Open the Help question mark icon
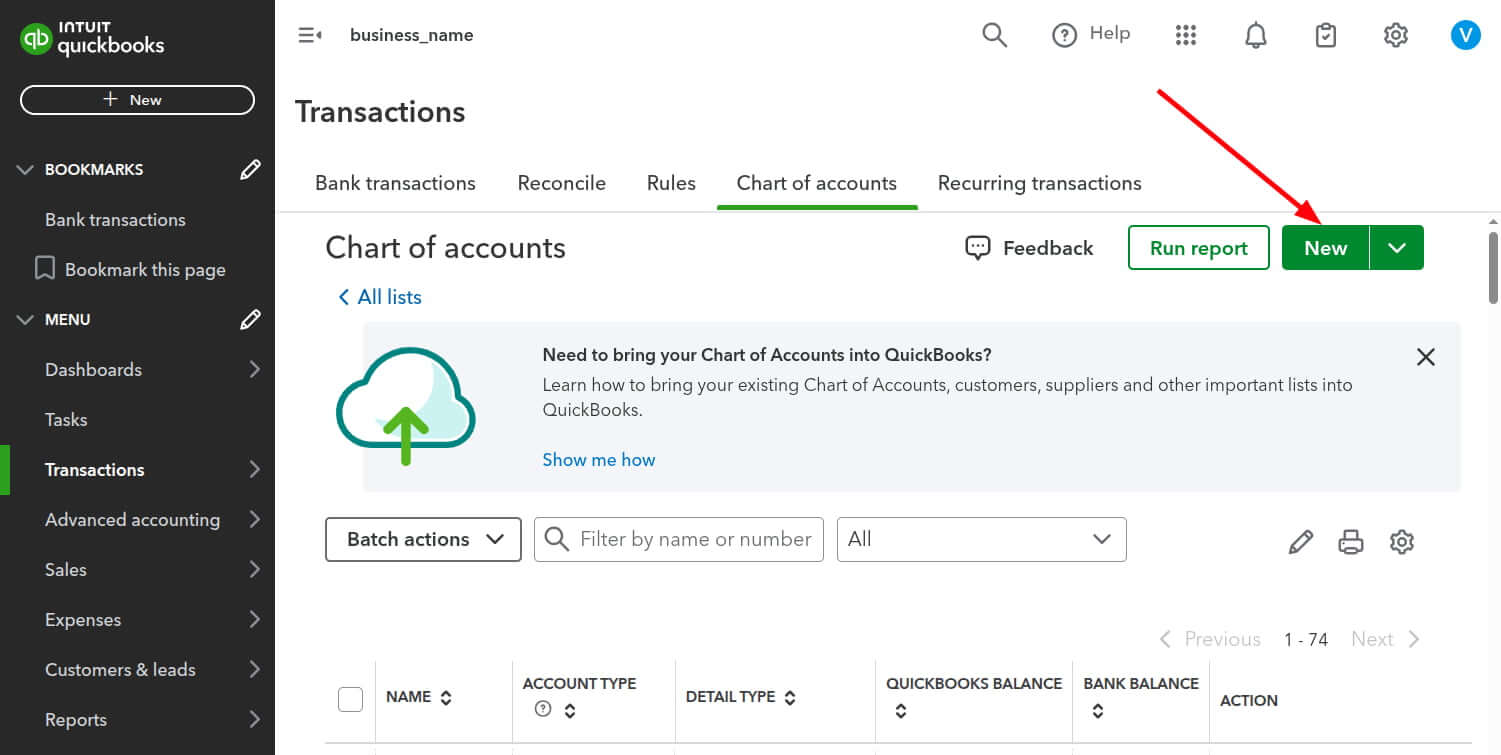 pyautogui.click(x=1064, y=35)
